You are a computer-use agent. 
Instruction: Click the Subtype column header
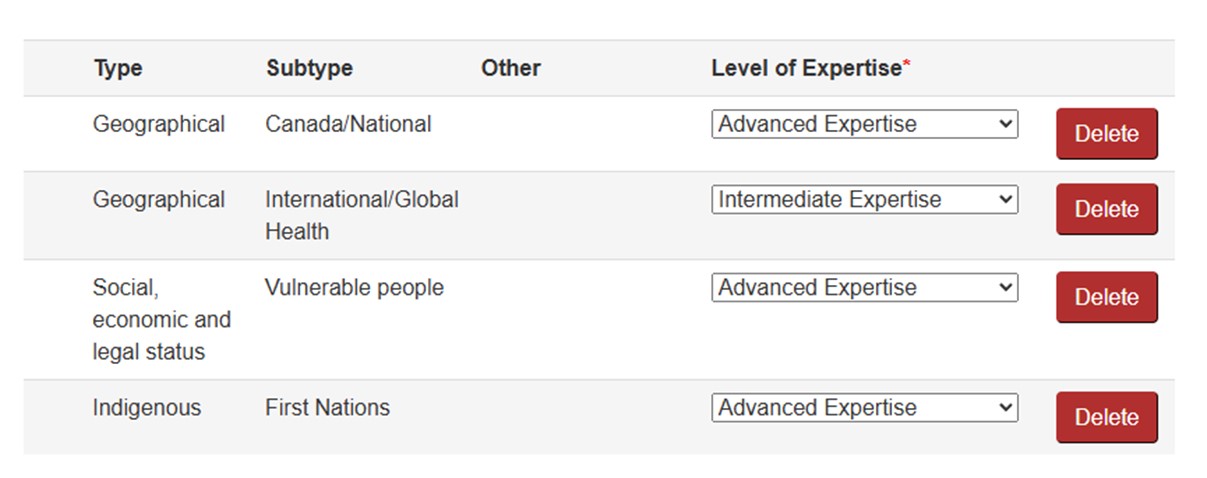pos(309,68)
